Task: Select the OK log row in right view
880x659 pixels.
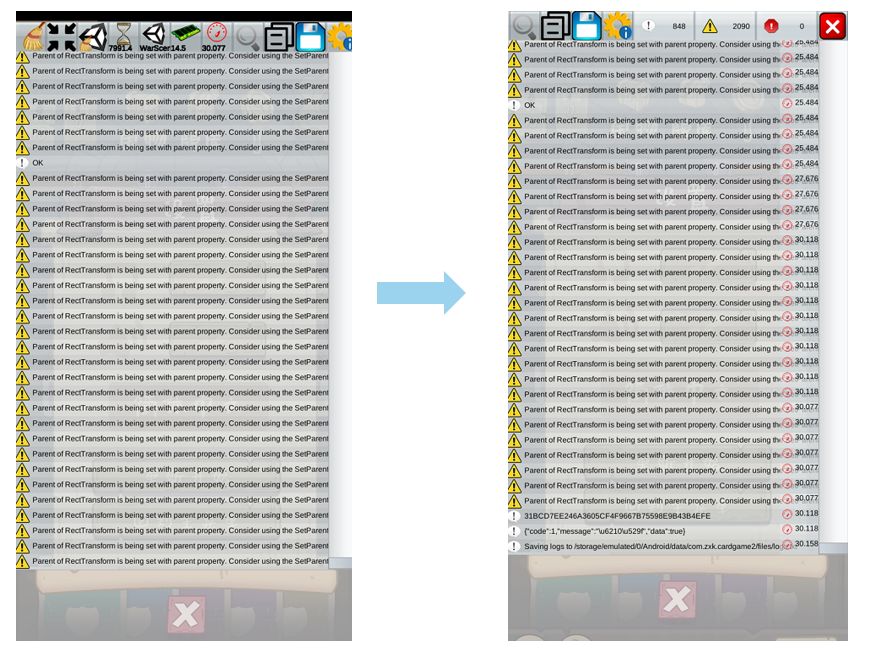Action: tap(663, 105)
